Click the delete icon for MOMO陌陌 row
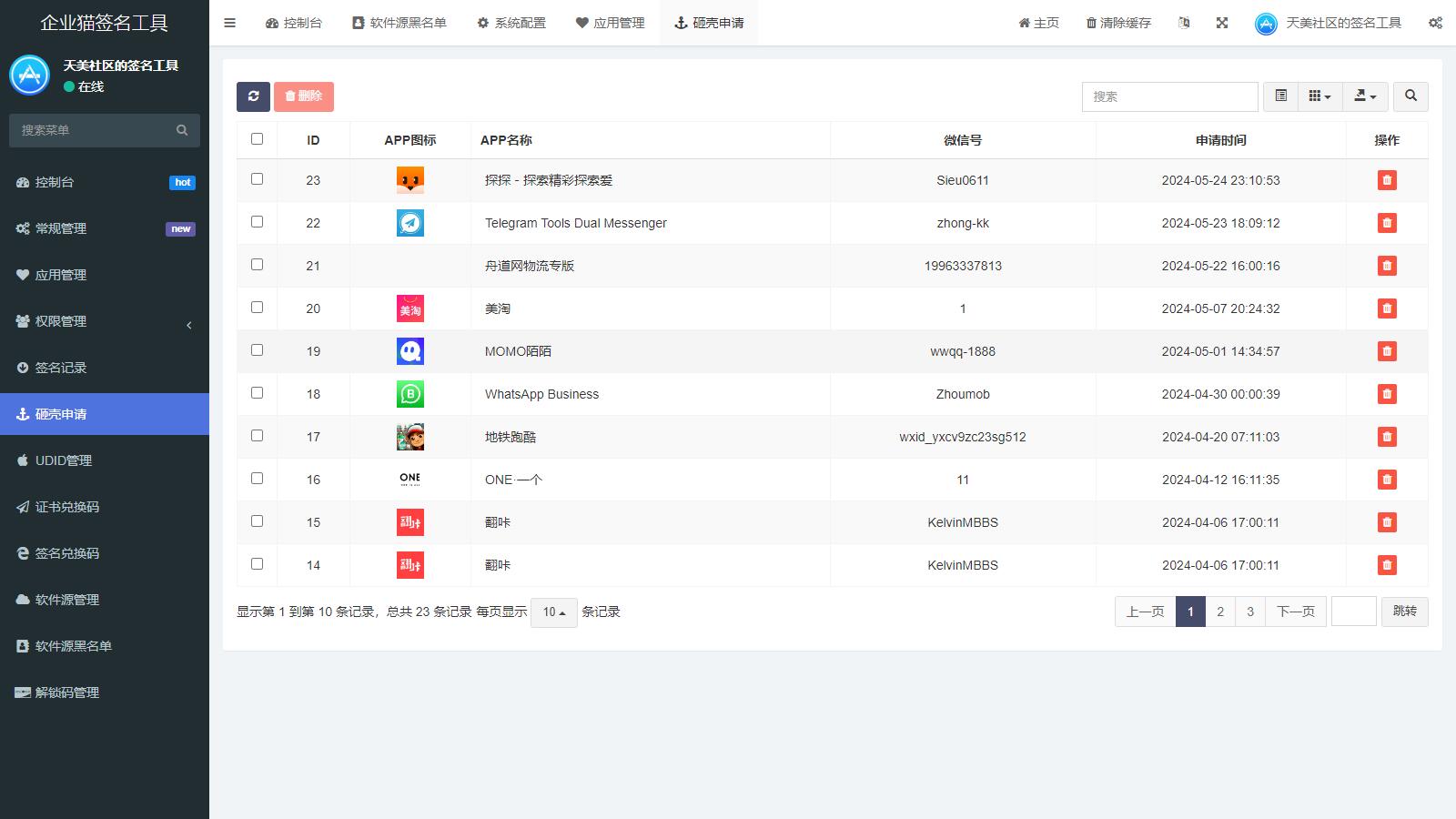1456x819 pixels. [x=1386, y=350]
